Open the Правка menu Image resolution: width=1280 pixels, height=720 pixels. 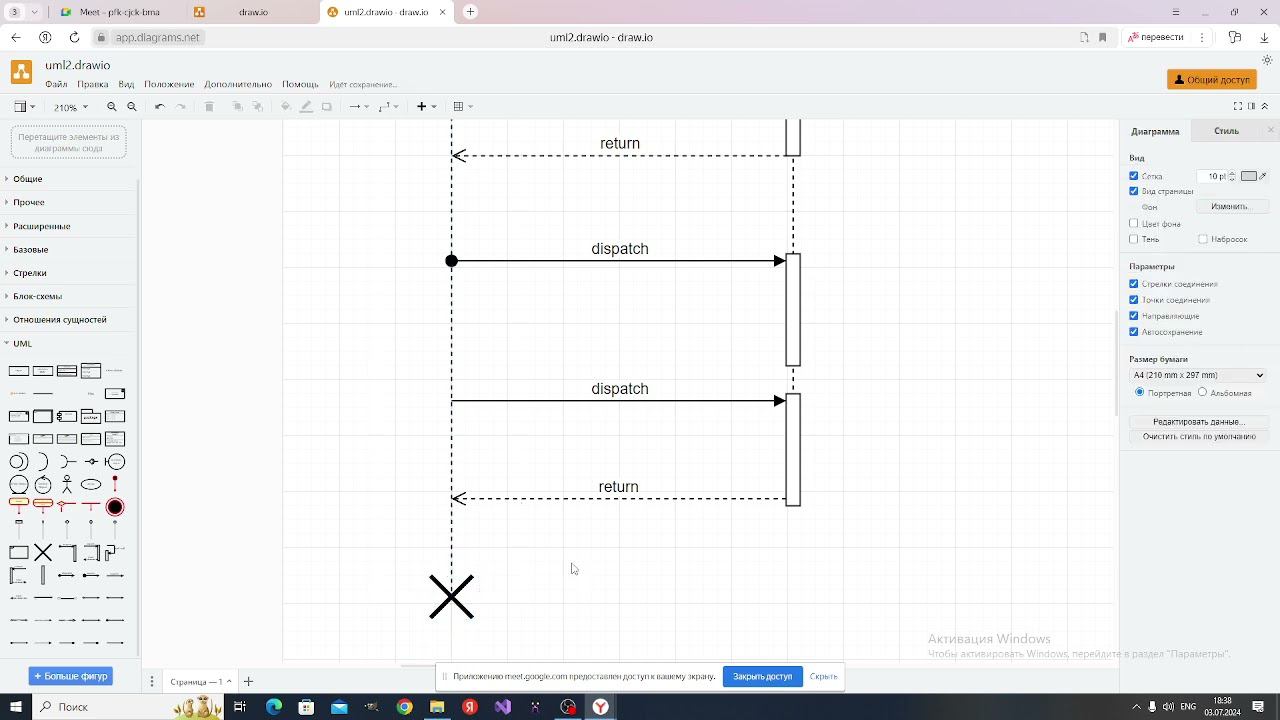[x=93, y=84]
